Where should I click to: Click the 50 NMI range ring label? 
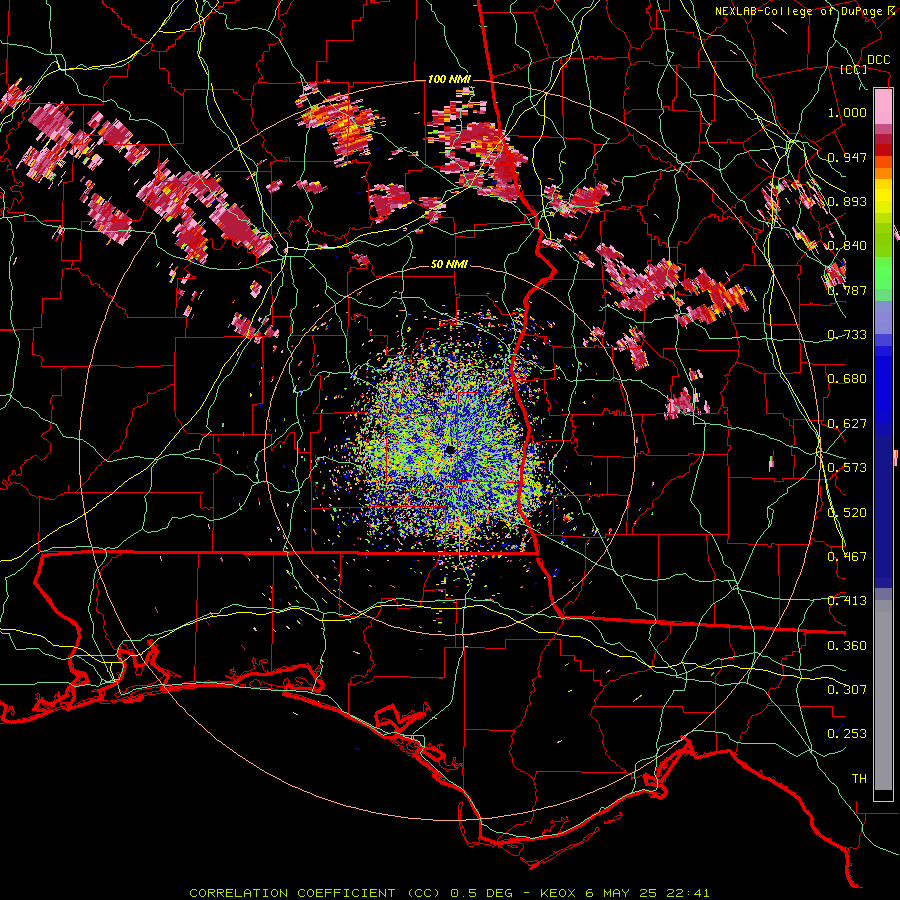(x=449, y=264)
